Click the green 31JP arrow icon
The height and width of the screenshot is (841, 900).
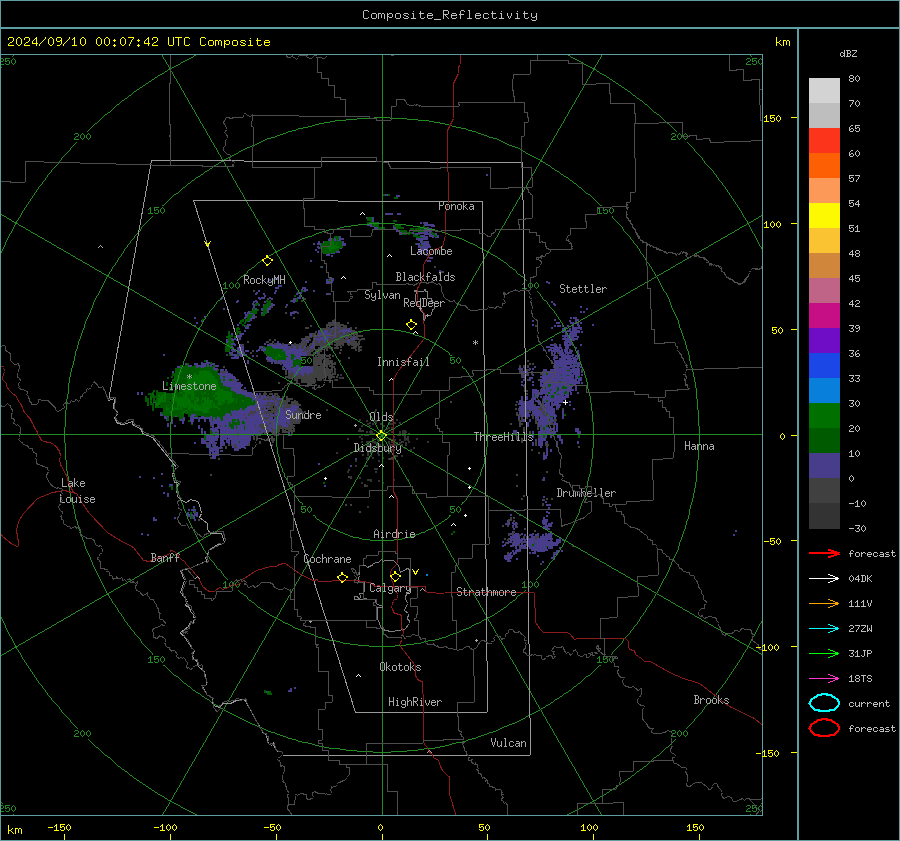click(824, 653)
